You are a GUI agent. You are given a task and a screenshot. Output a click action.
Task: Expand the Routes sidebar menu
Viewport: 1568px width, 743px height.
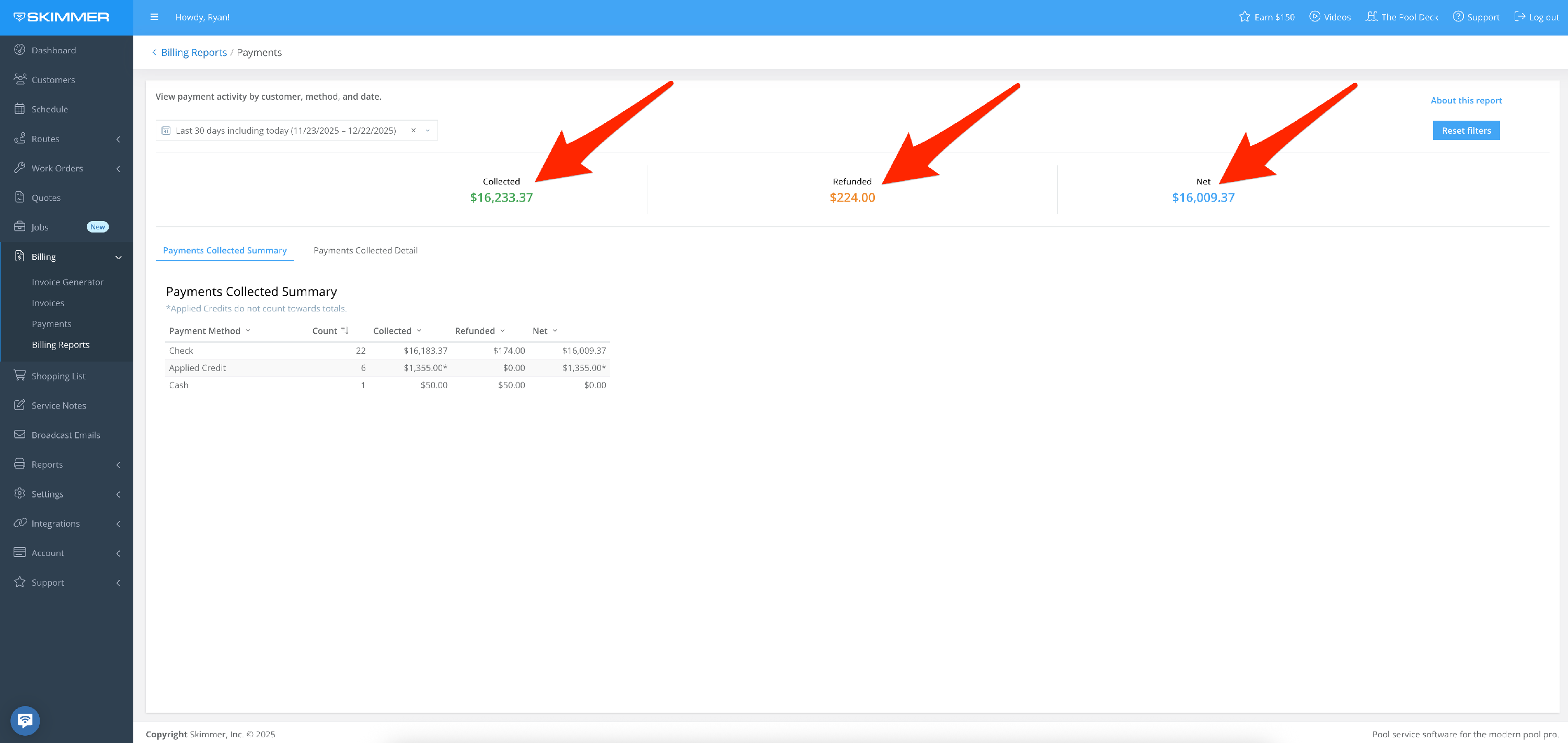[x=118, y=139]
